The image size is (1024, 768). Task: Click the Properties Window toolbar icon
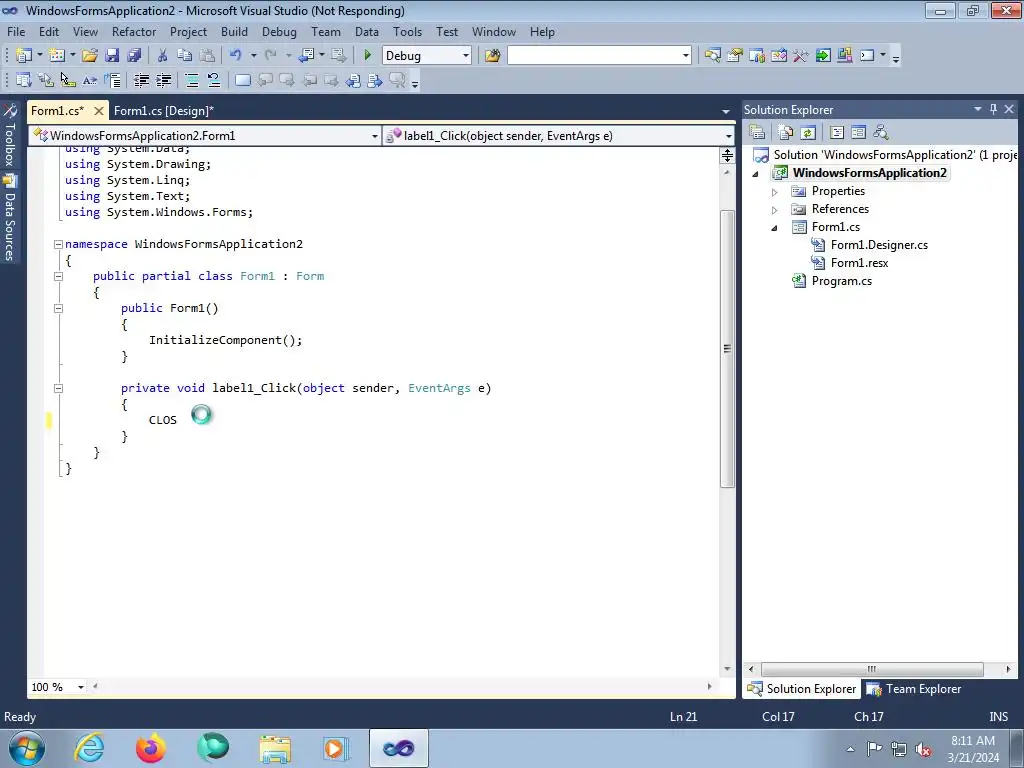pos(735,56)
